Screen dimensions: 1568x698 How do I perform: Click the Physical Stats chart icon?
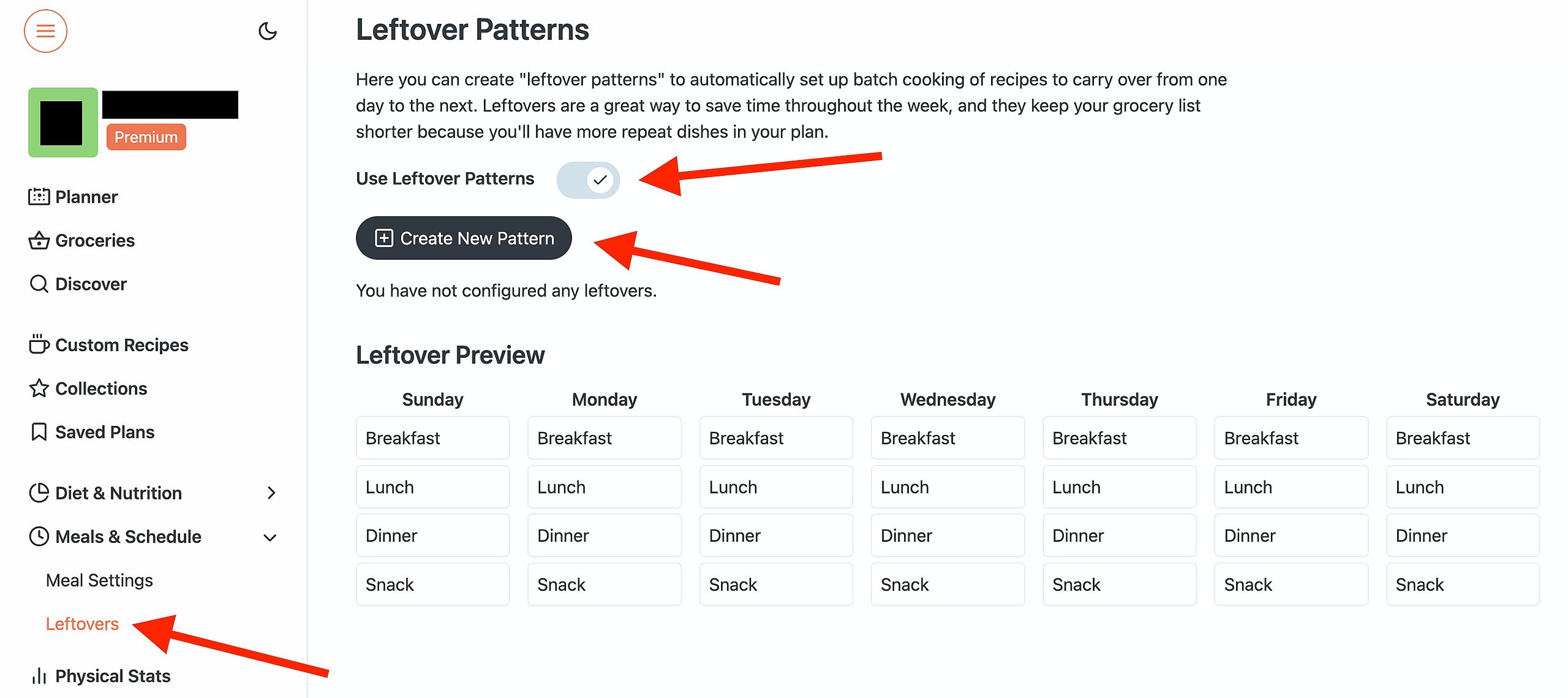pyautogui.click(x=39, y=675)
